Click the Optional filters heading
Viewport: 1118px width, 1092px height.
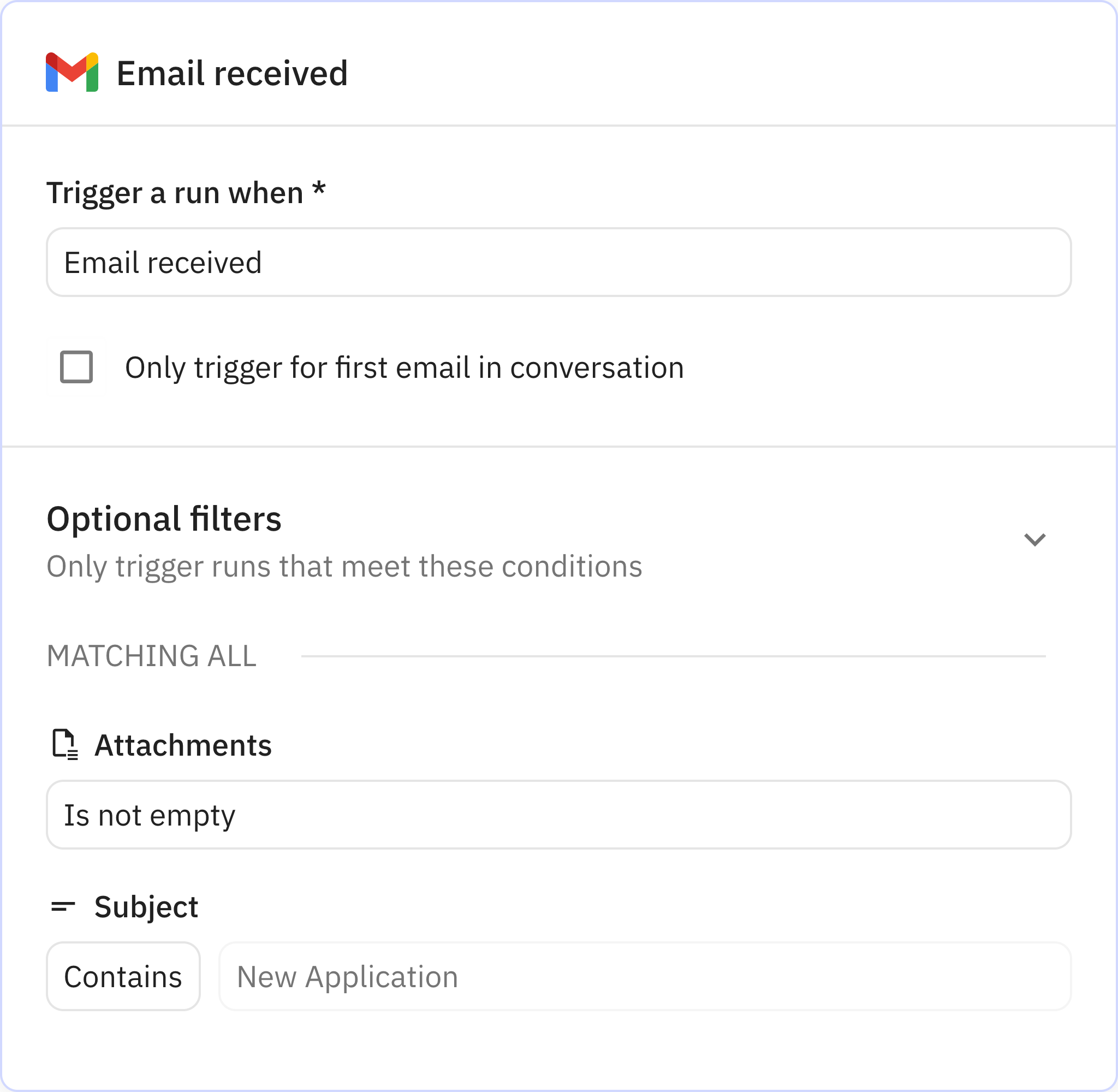coord(164,520)
